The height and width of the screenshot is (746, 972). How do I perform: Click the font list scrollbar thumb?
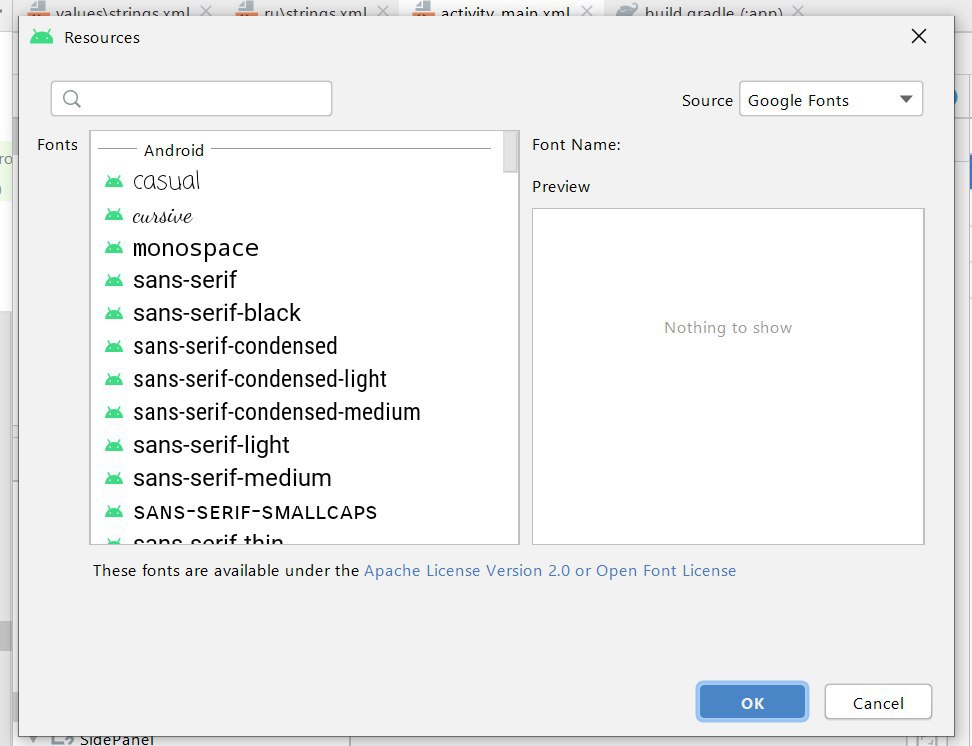coord(510,151)
